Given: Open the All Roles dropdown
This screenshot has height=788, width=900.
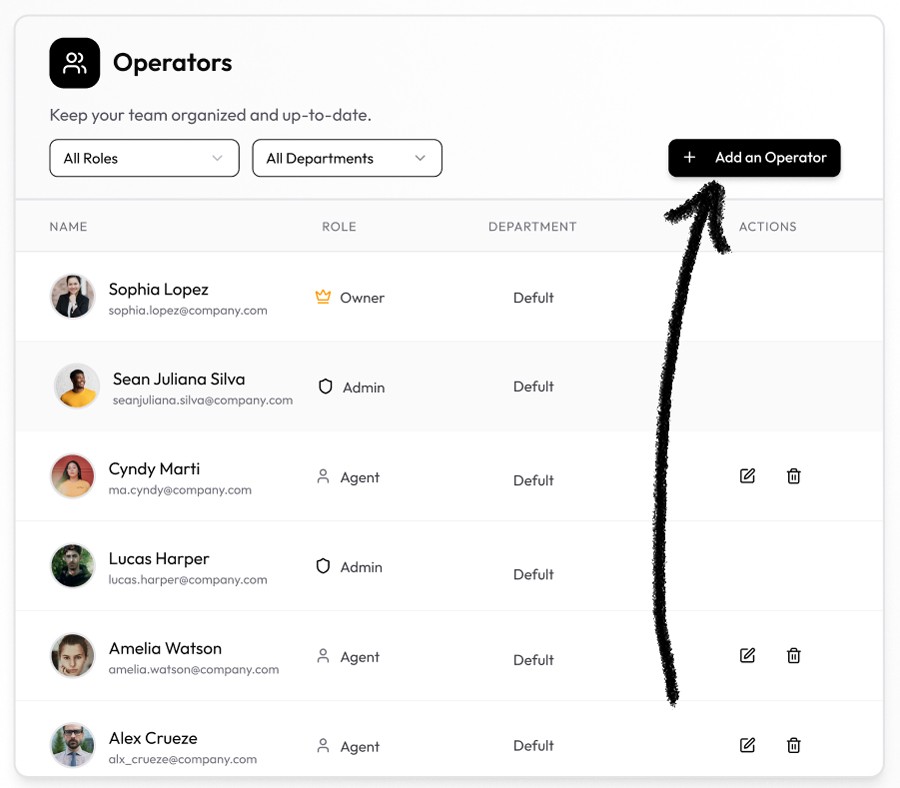Looking at the screenshot, I should point(144,158).
